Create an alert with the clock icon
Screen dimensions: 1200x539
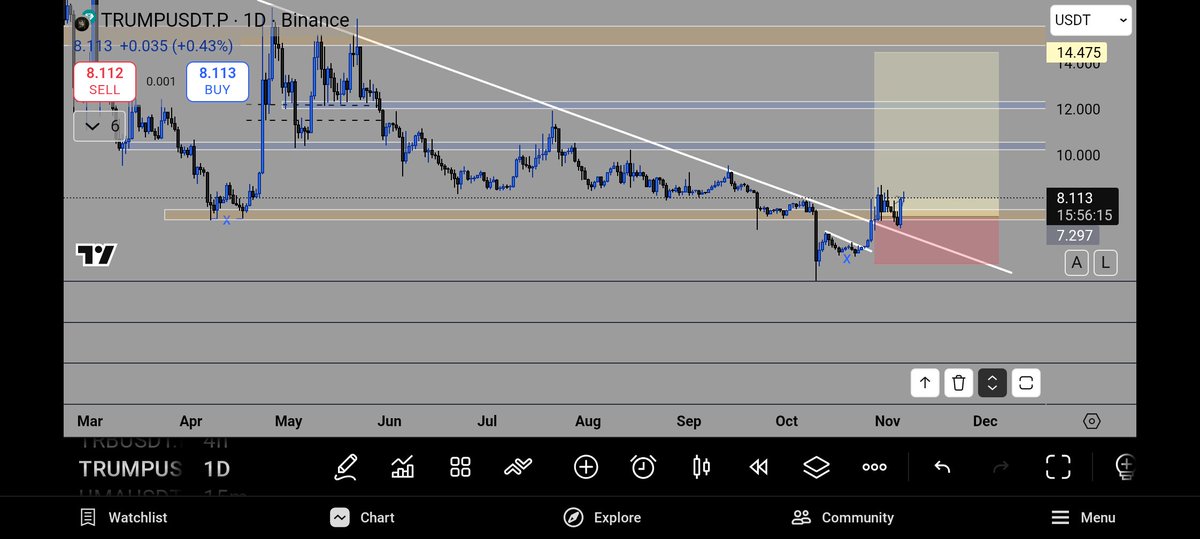point(643,466)
